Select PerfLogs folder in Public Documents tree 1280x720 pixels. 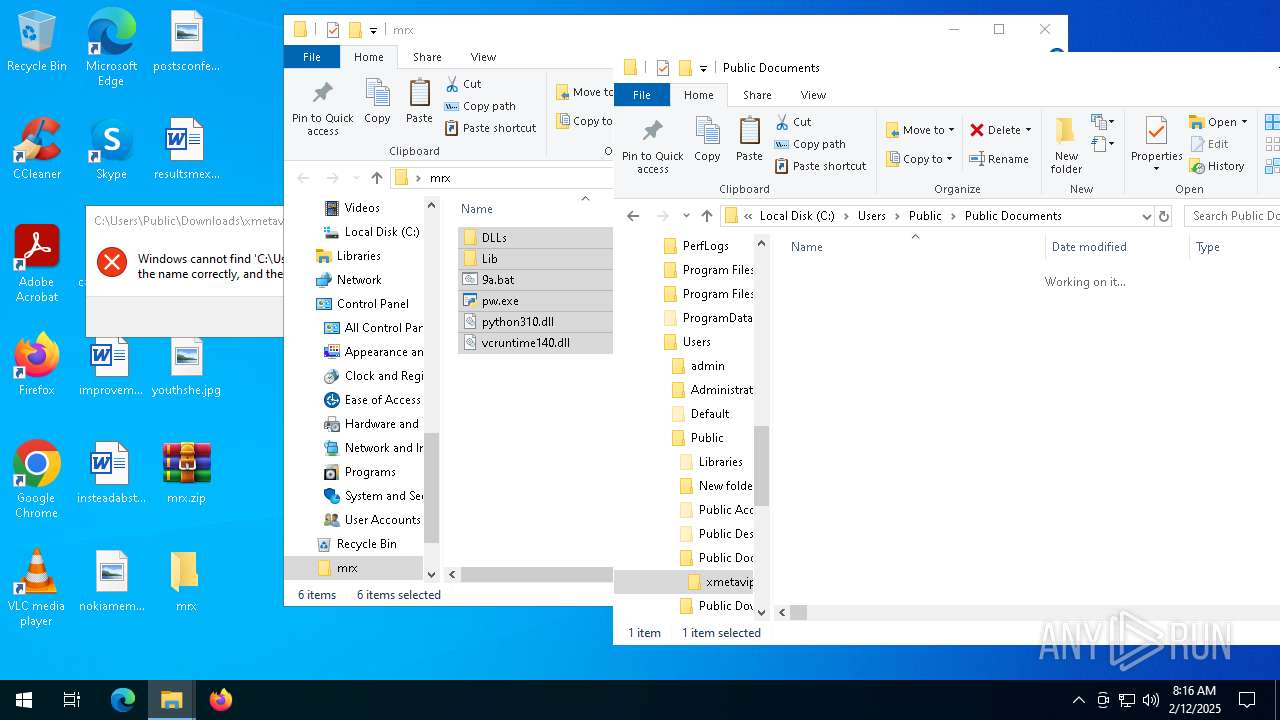click(705, 246)
